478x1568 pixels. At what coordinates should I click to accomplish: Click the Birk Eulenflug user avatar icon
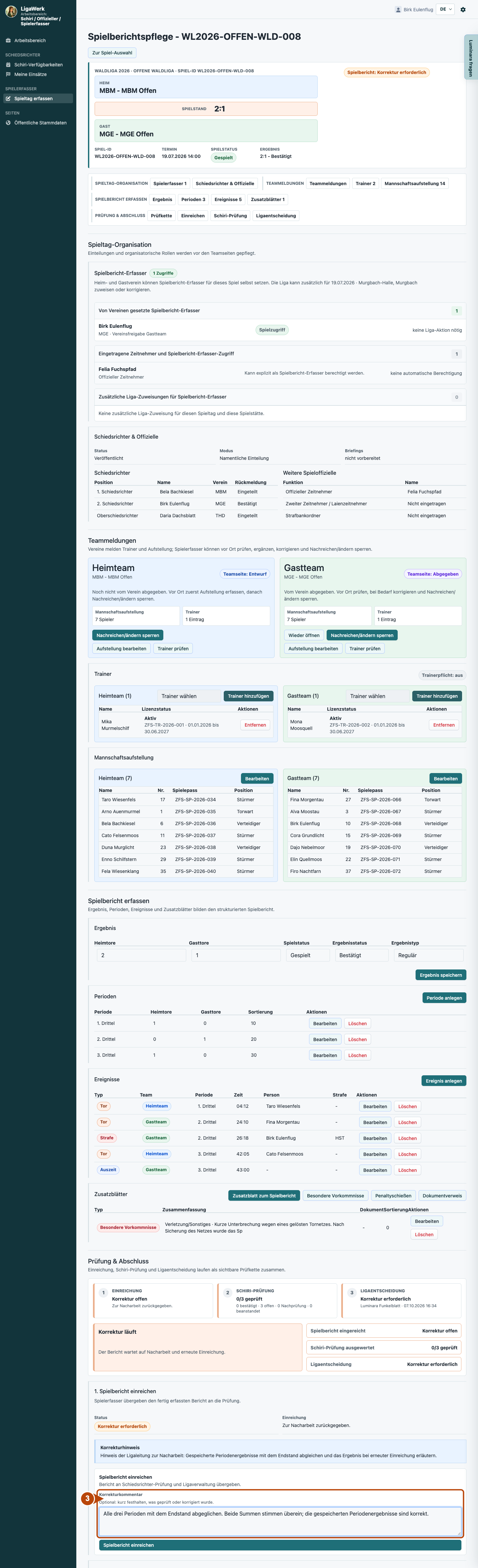click(398, 10)
